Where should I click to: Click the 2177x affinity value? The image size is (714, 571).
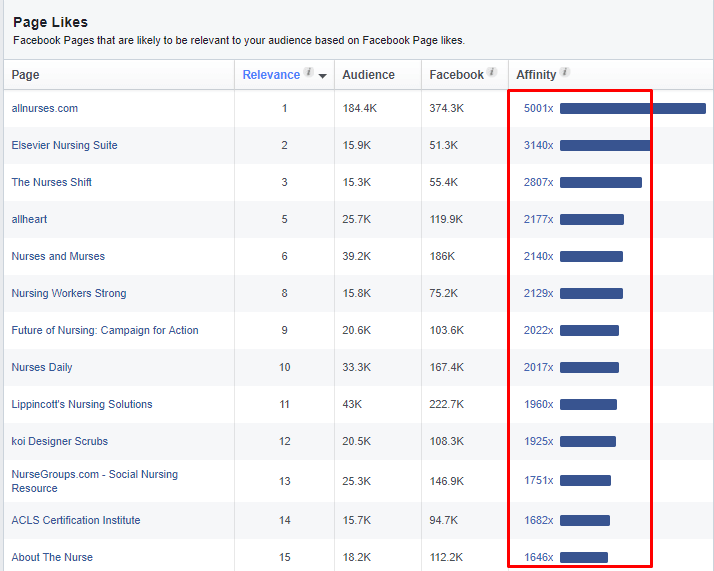[x=539, y=219]
